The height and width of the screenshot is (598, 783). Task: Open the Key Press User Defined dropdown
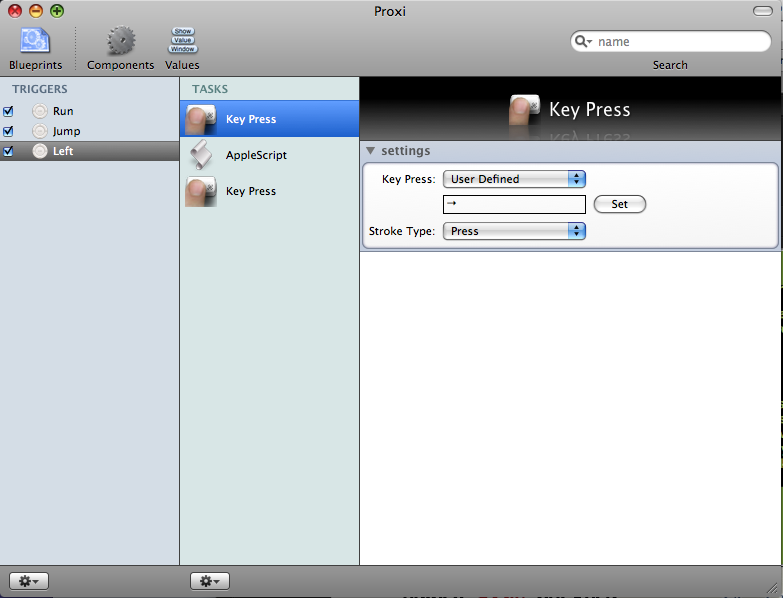pyautogui.click(x=514, y=179)
